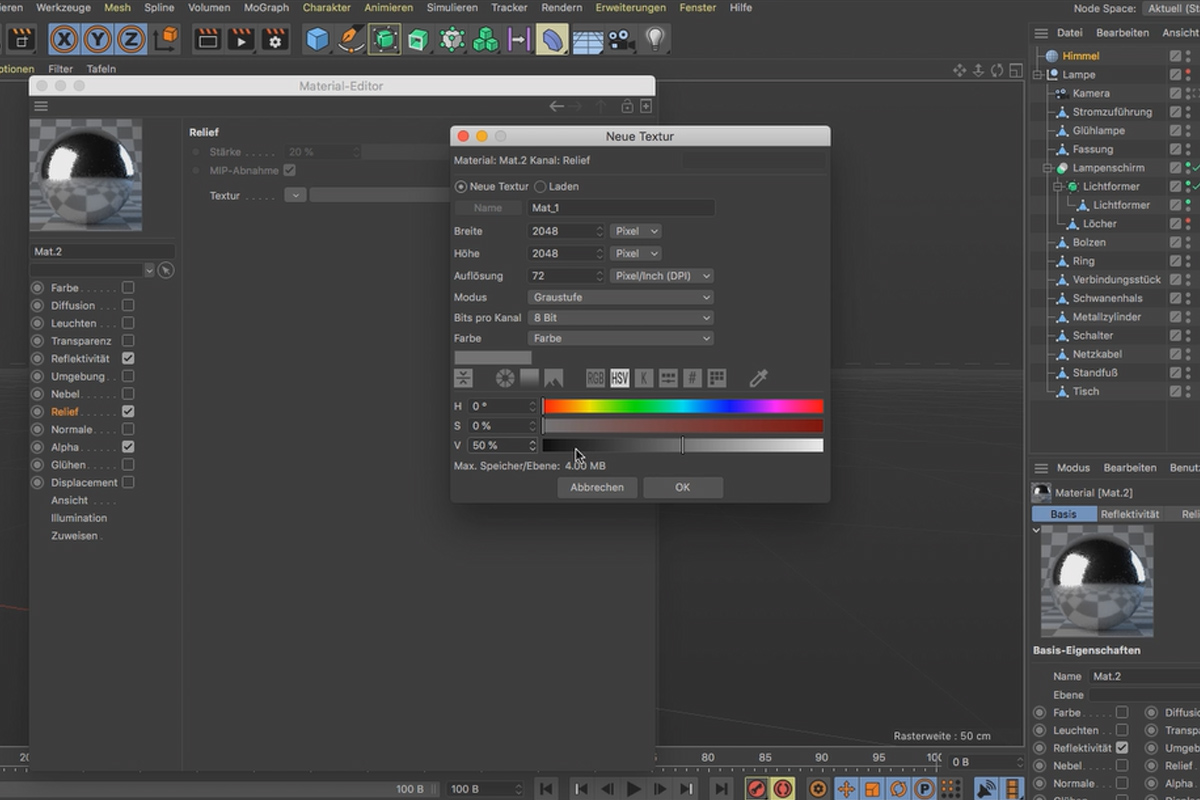1200x800 pixels.
Task: Enable the Farbe channel checkbox in Material-Editor
Action: (x=128, y=288)
